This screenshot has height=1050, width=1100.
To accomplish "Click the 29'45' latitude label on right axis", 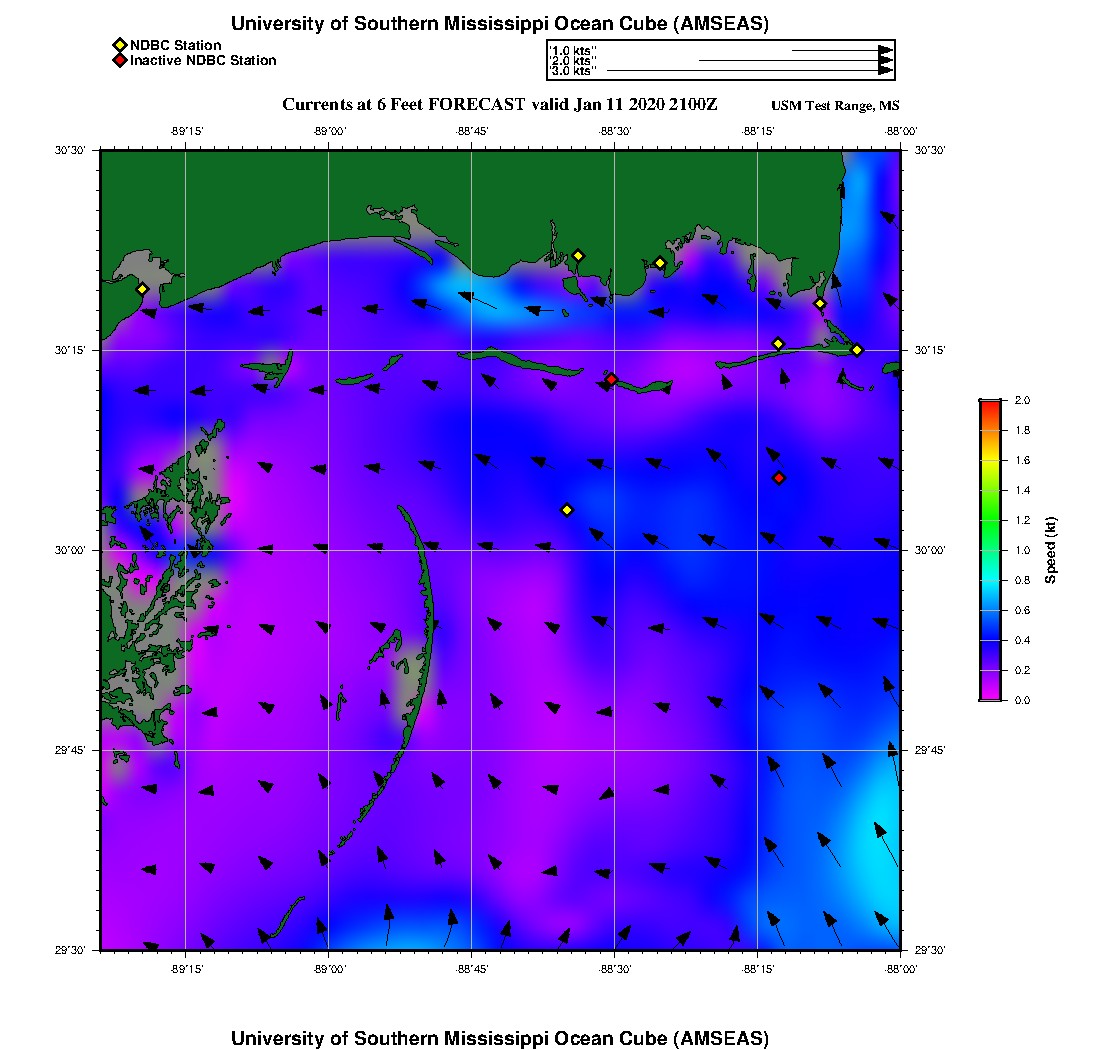I will click(930, 750).
